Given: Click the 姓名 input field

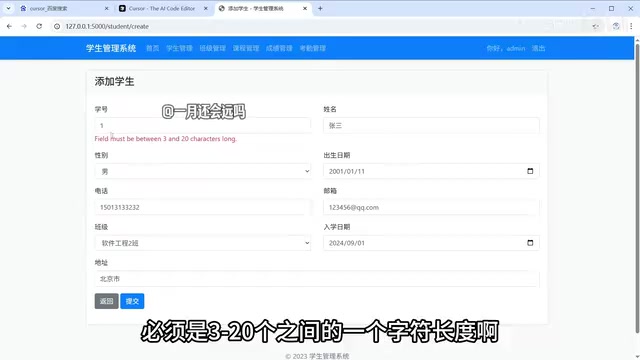Looking at the screenshot, I should pos(431,125).
